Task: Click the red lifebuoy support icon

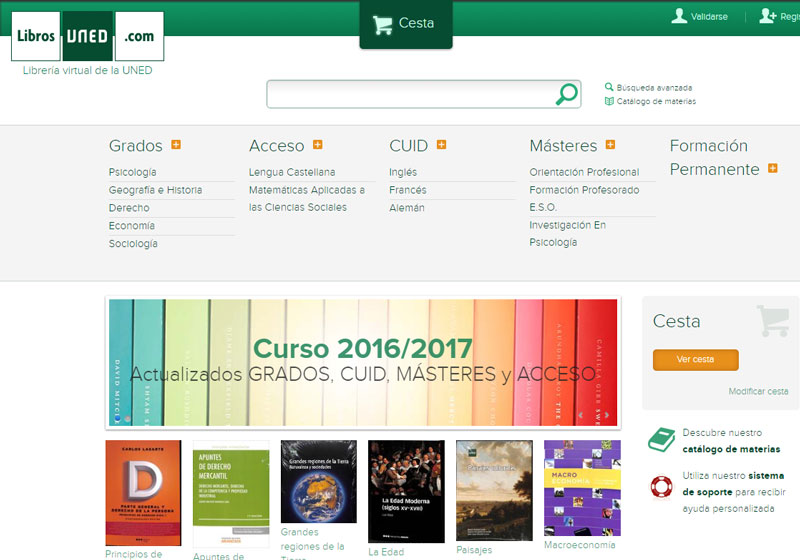Action: (661, 485)
